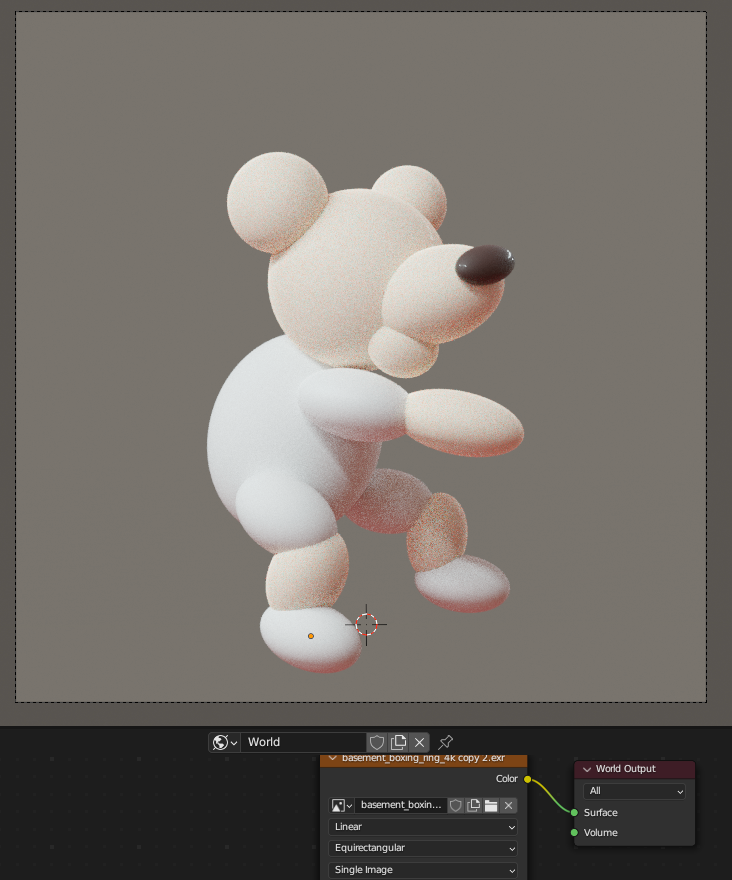Toggle fake user shield for World datablock
Screen dimensions: 732x880
click(376, 742)
